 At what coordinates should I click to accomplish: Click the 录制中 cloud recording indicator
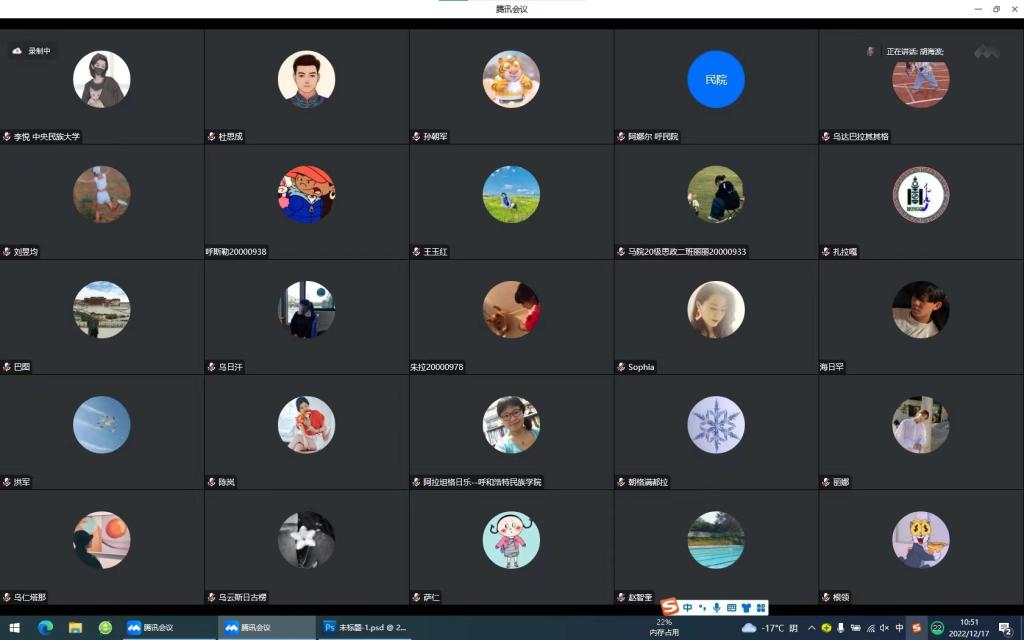tap(31, 51)
